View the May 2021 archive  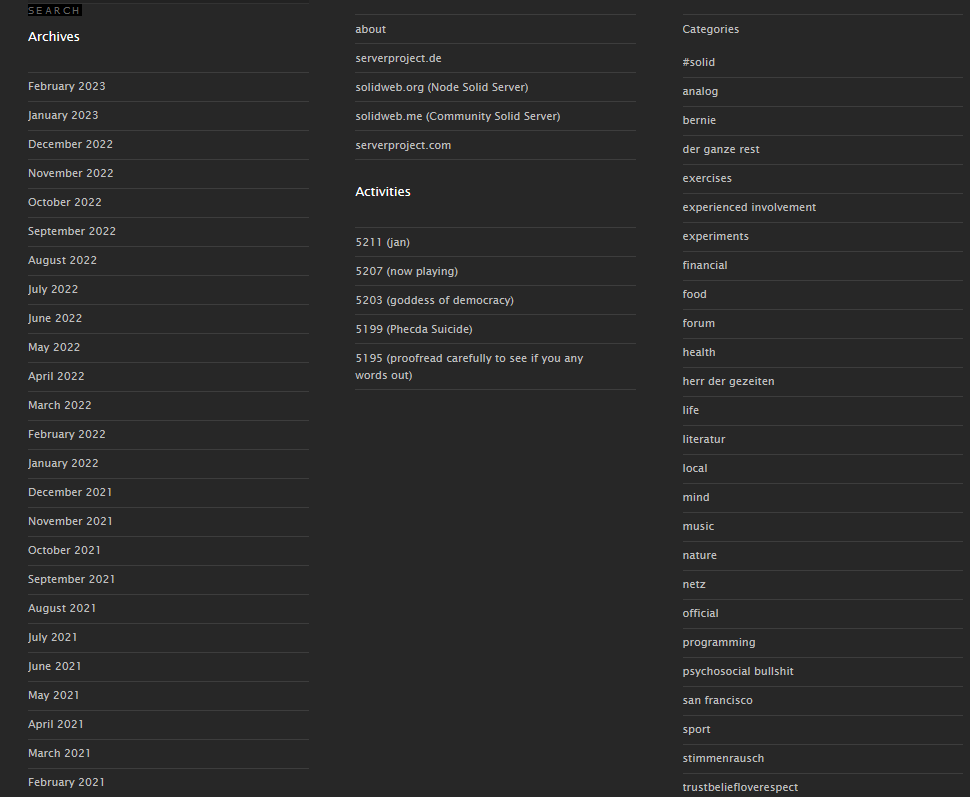click(x=53, y=695)
